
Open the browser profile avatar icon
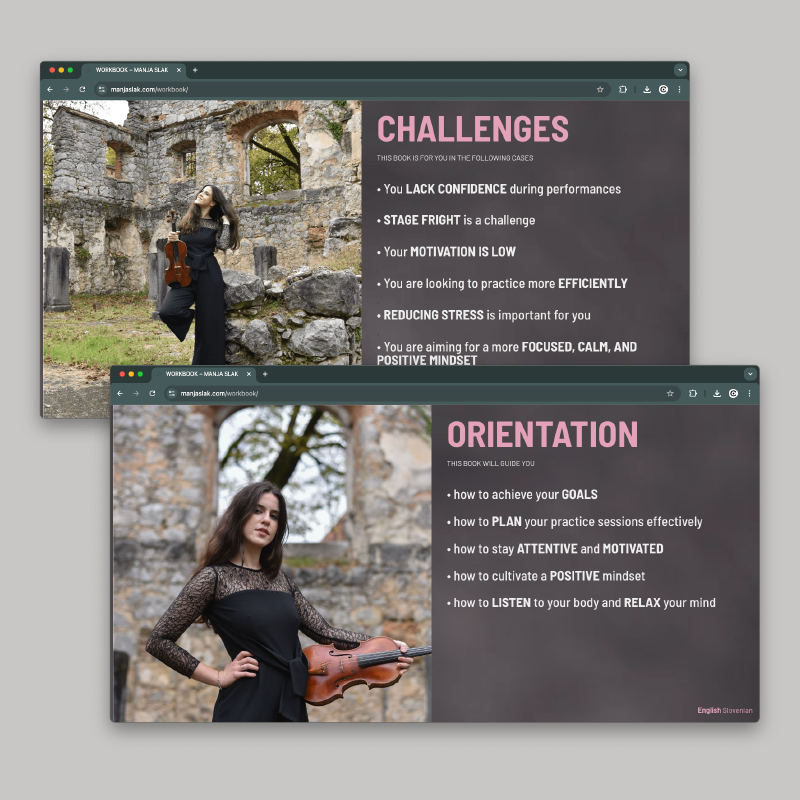pos(733,393)
